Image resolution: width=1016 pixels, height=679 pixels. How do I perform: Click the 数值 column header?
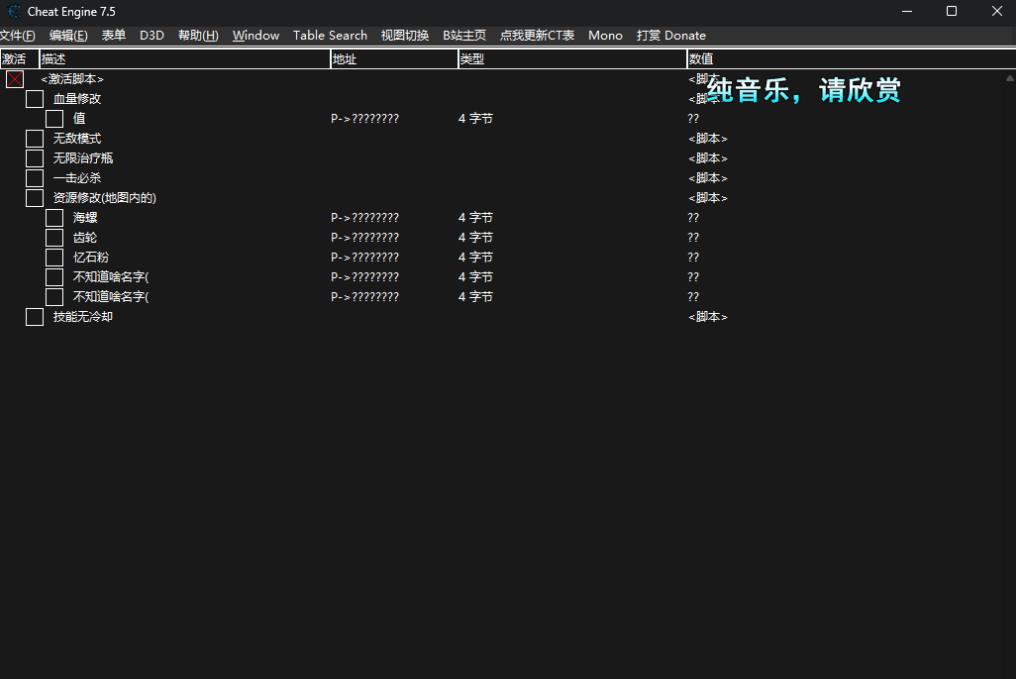point(851,59)
